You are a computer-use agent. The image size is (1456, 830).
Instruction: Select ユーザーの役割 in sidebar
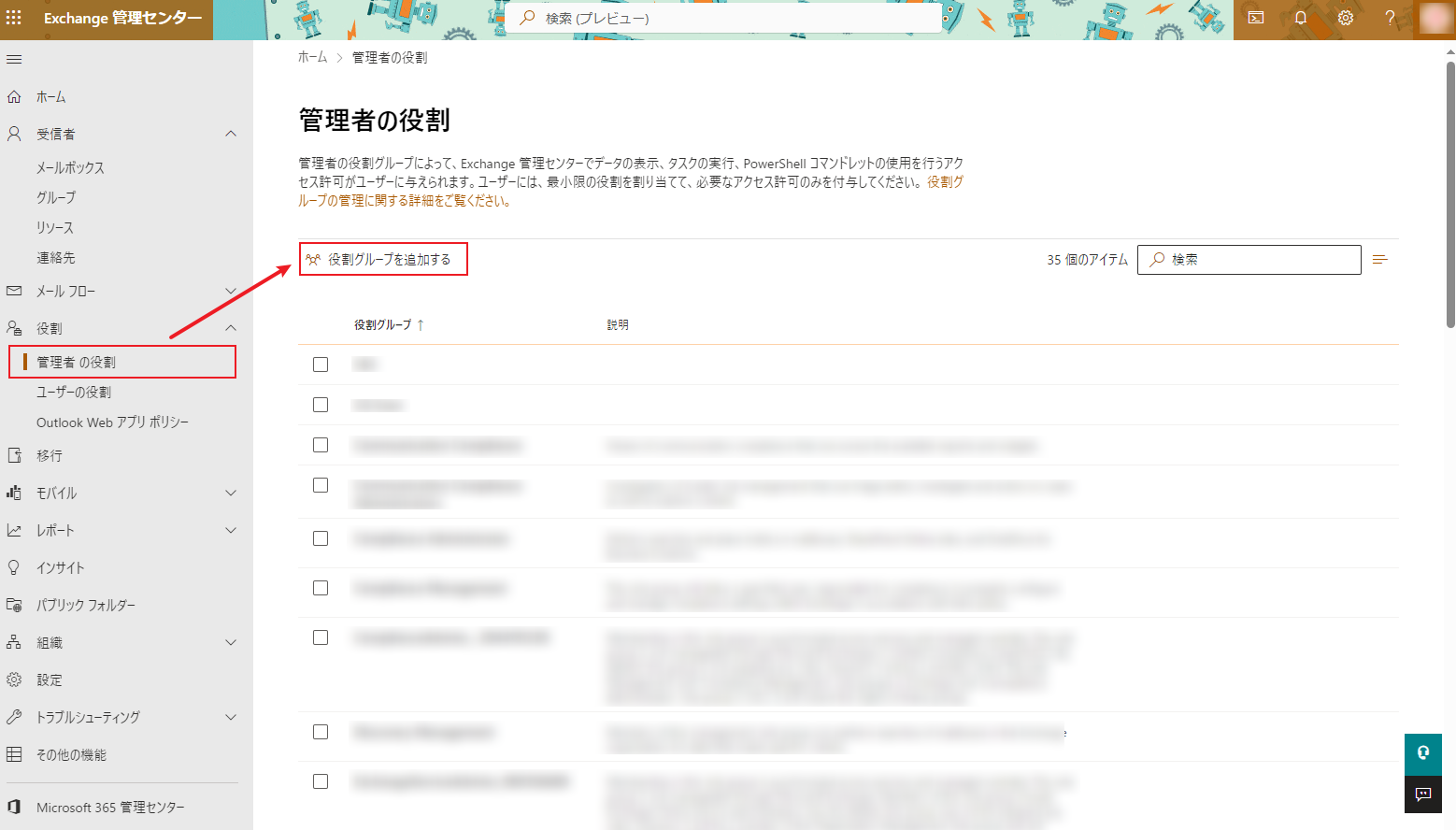[x=74, y=393]
